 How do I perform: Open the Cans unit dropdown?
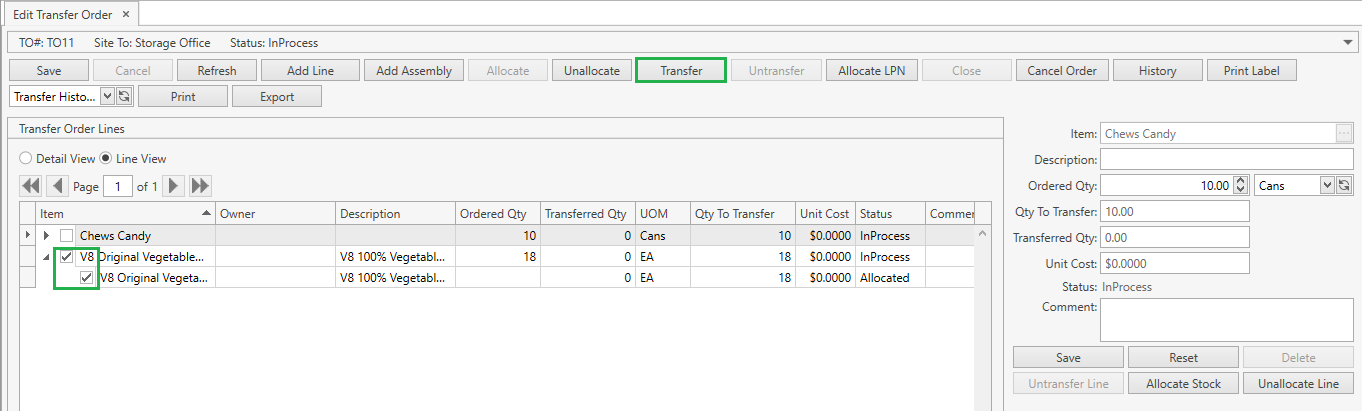tap(1327, 185)
